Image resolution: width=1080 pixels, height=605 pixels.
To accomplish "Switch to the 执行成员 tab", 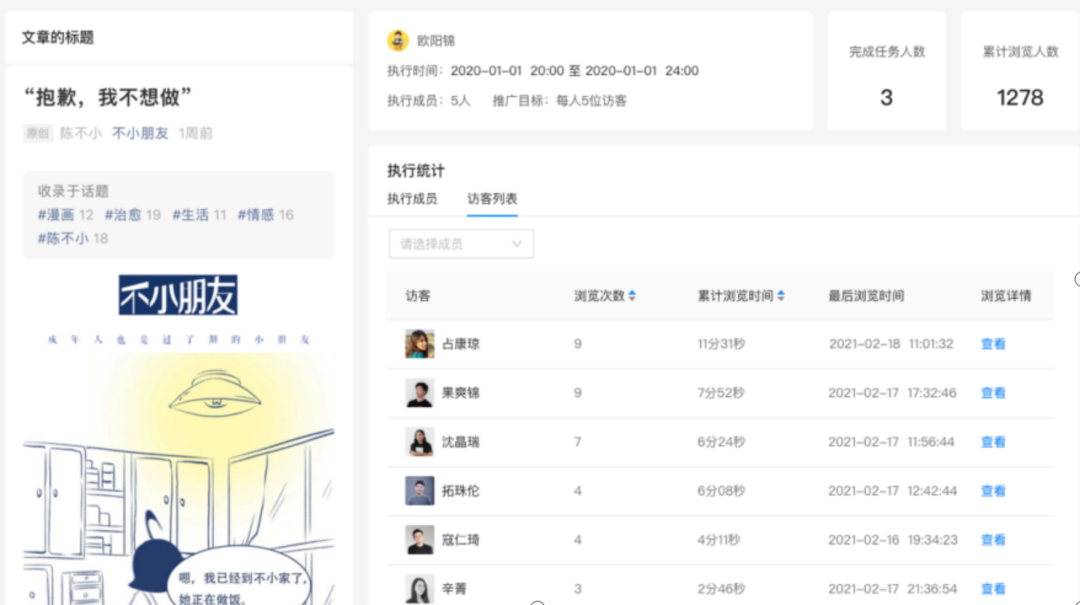I will tap(412, 199).
